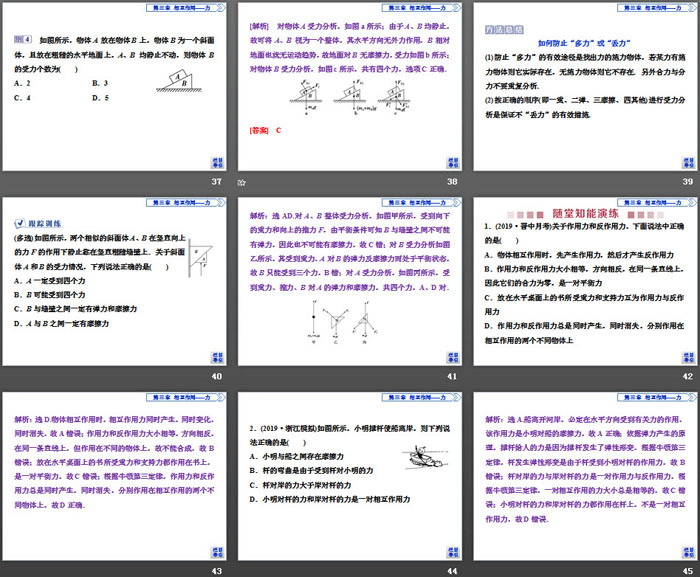Click the corner navigation icon on slide 44
This screenshot has height=577, width=700.
pos(453,552)
